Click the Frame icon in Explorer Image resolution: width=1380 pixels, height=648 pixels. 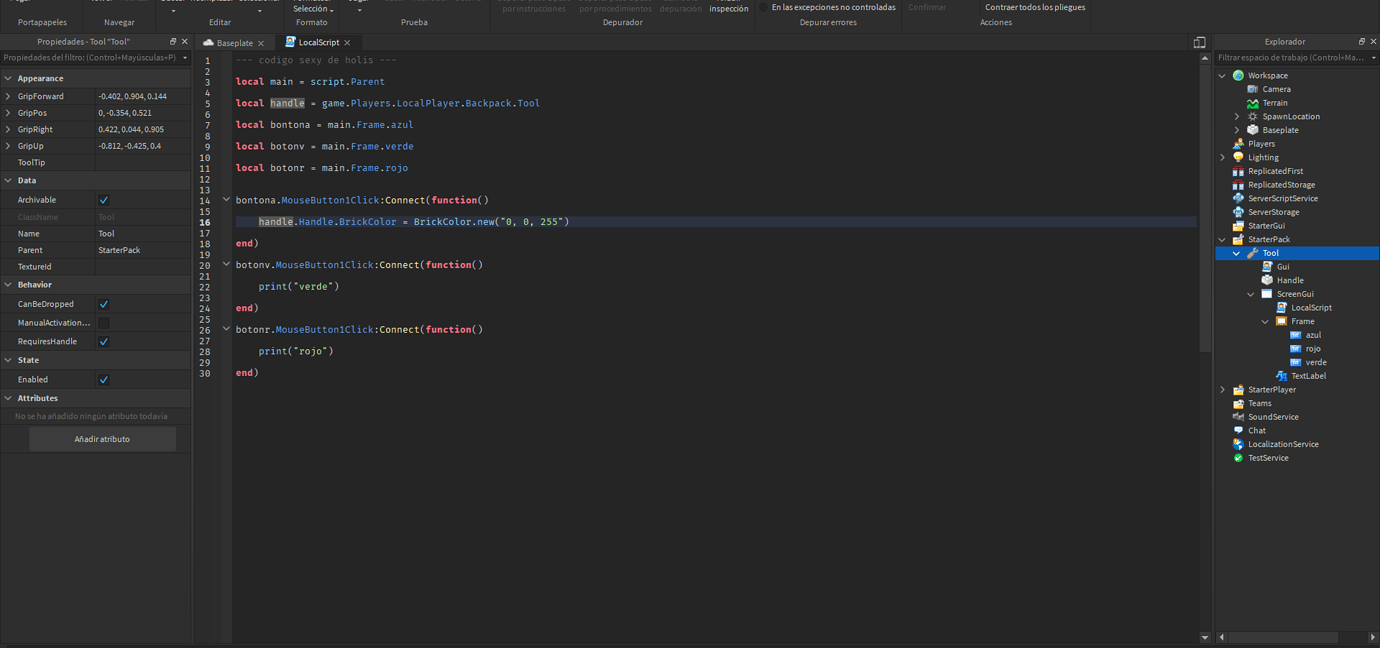click(1281, 321)
